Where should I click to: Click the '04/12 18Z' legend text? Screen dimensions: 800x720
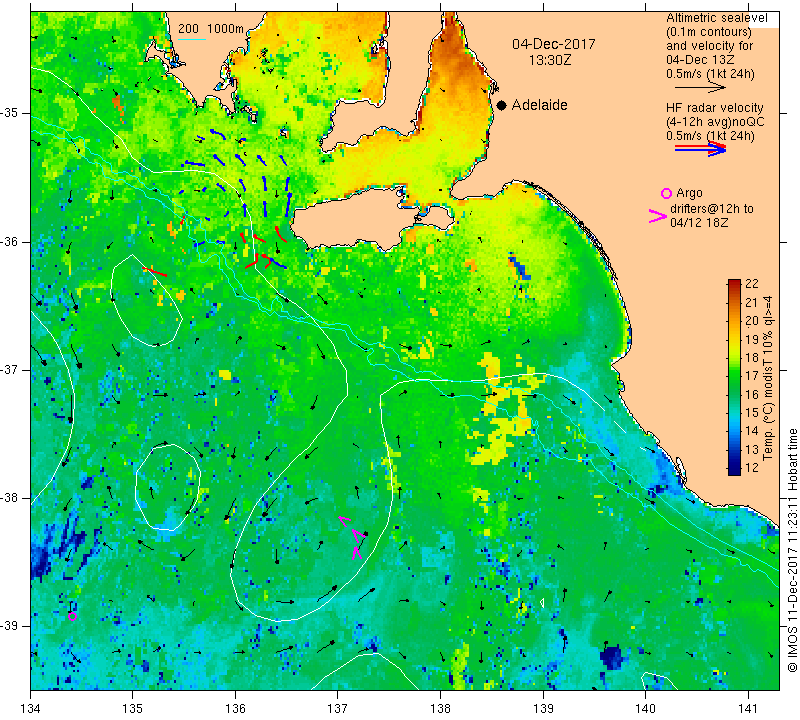click(699, 222)
